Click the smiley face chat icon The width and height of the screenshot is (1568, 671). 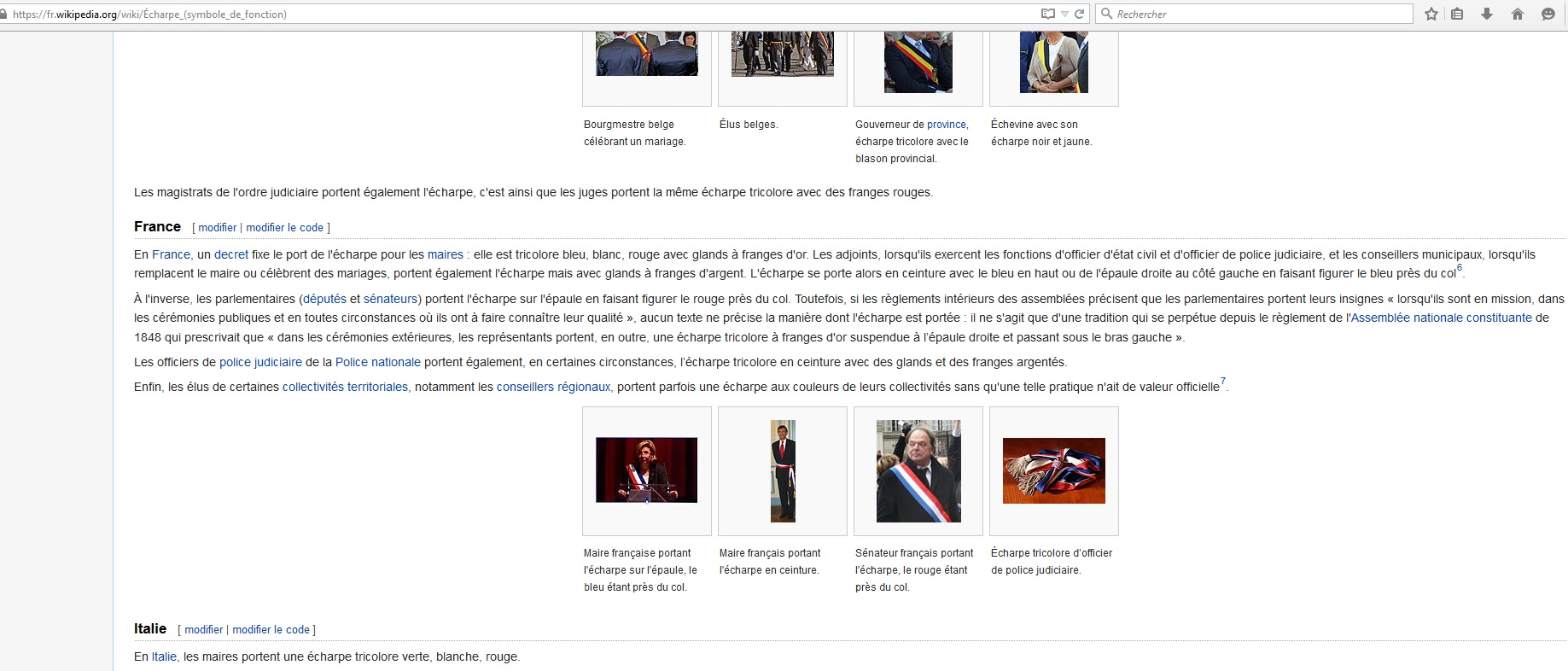tap(1548, 14)
